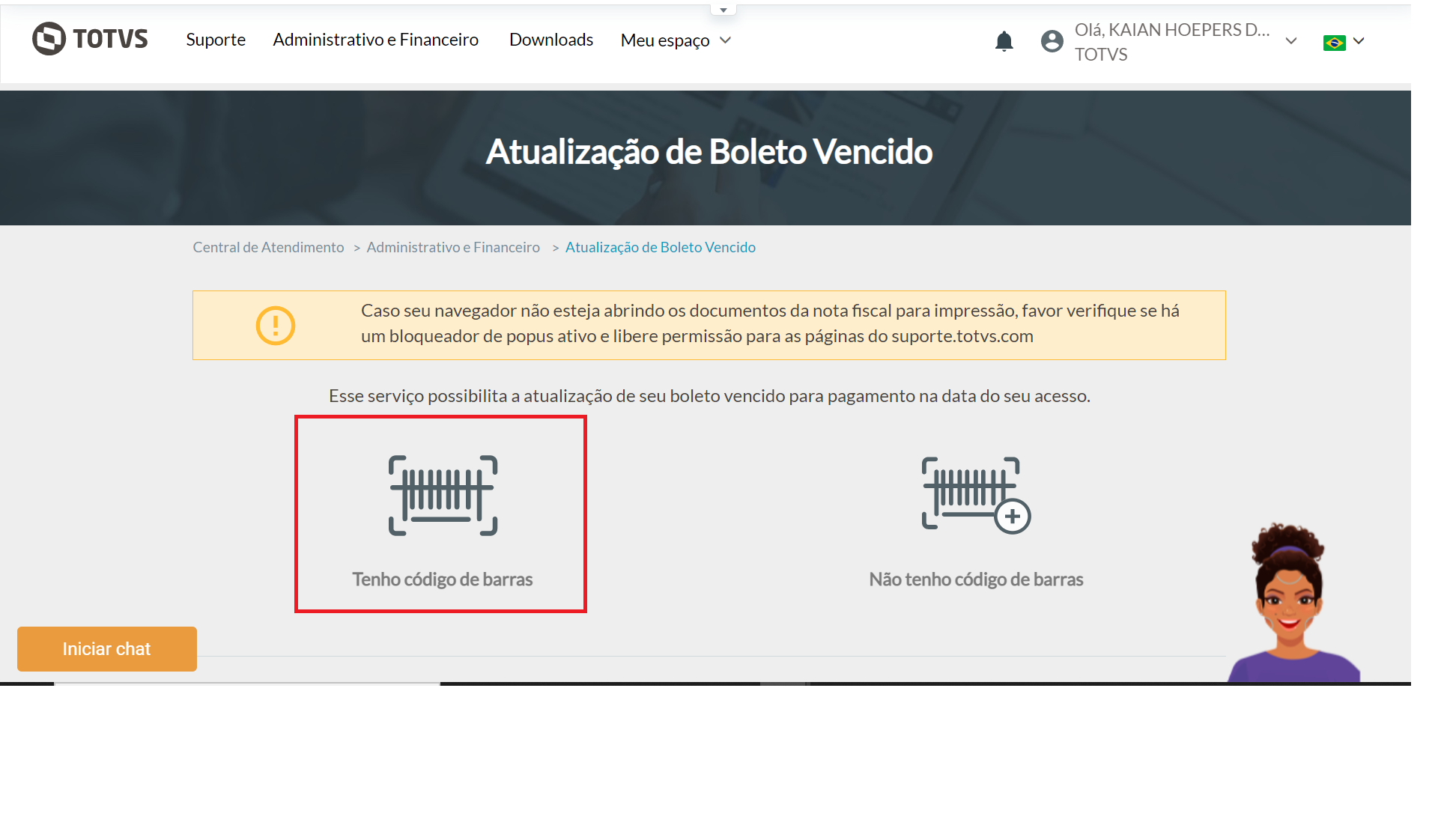The height and width of the screenshot is (840, 1450).
Task: Click the 'Atualização de Boleto Vencido' breadcrumb
Action: click(x=660, y=246)
